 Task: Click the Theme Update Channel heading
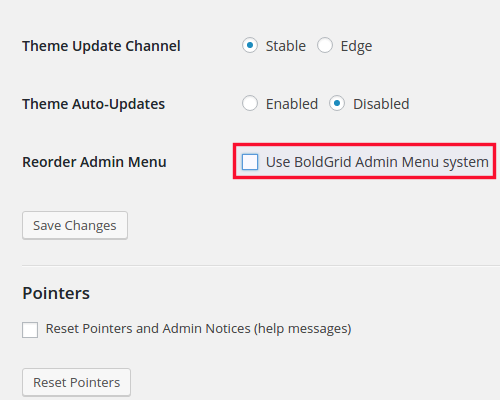pos(101,46)
